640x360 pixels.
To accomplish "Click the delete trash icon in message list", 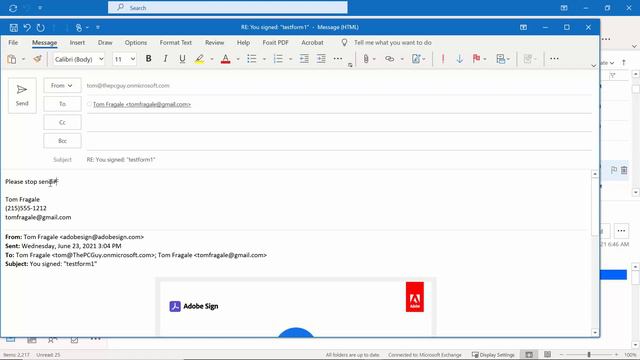I will coord(624,170).
